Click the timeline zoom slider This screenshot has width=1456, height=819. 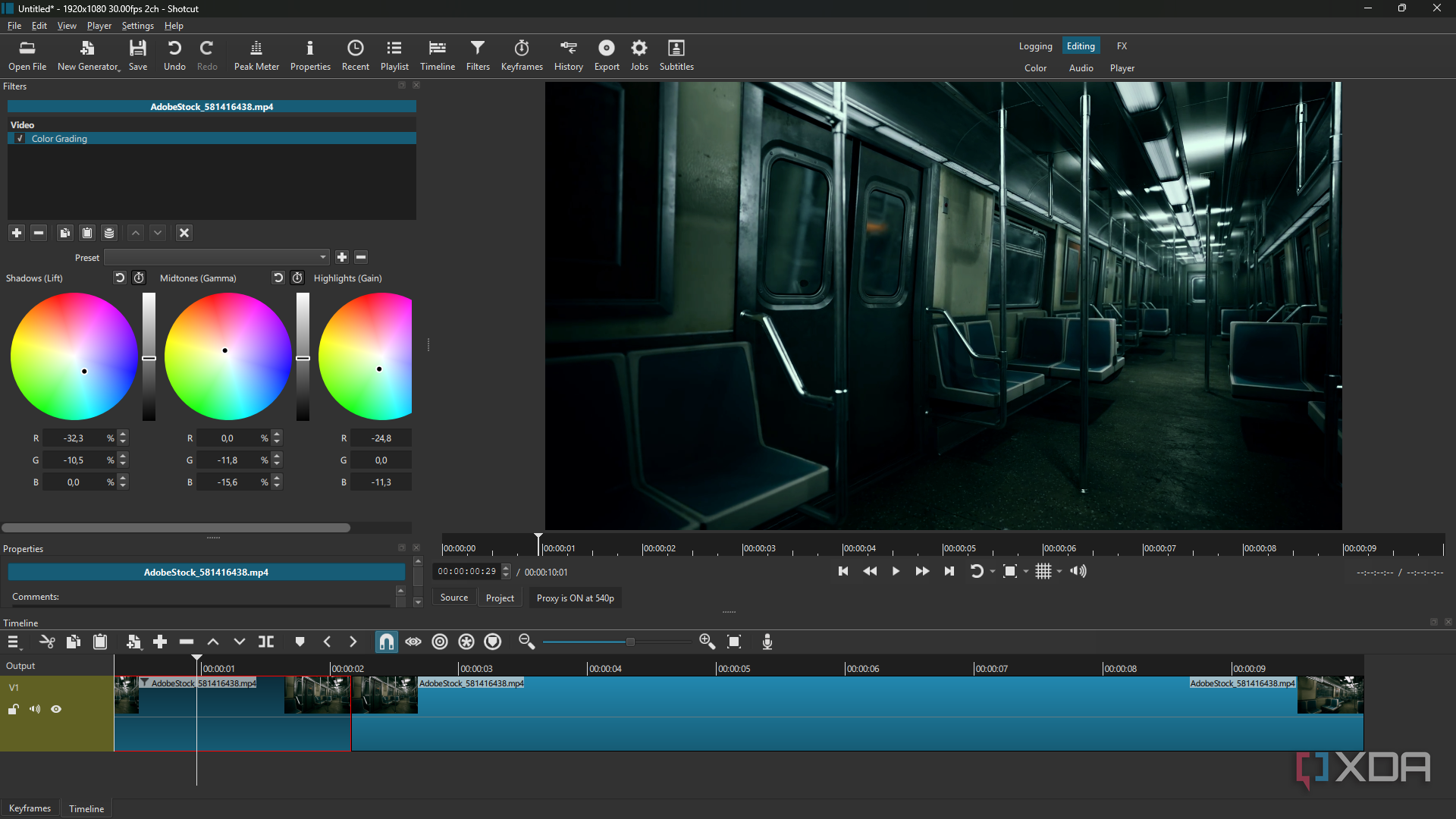click(x=617, y=642)
